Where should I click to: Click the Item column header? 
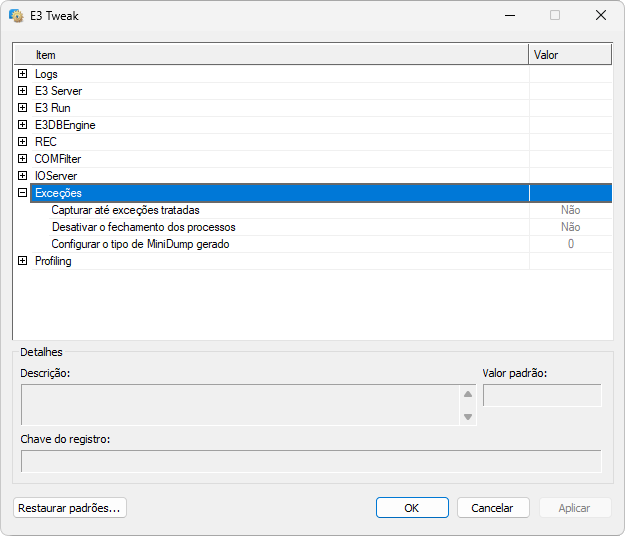(270, 55)
